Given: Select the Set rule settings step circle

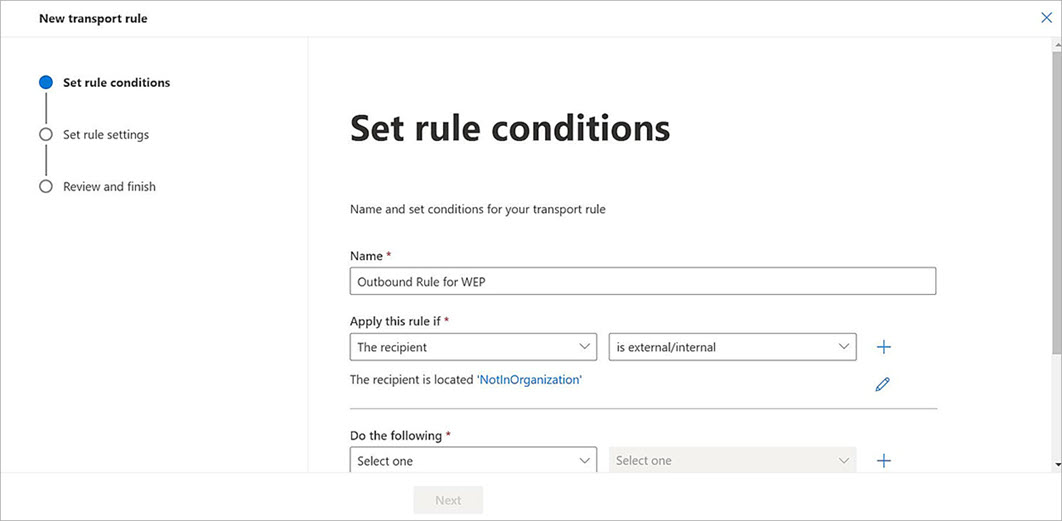Looking at the screenshot, I should point(46,135).
